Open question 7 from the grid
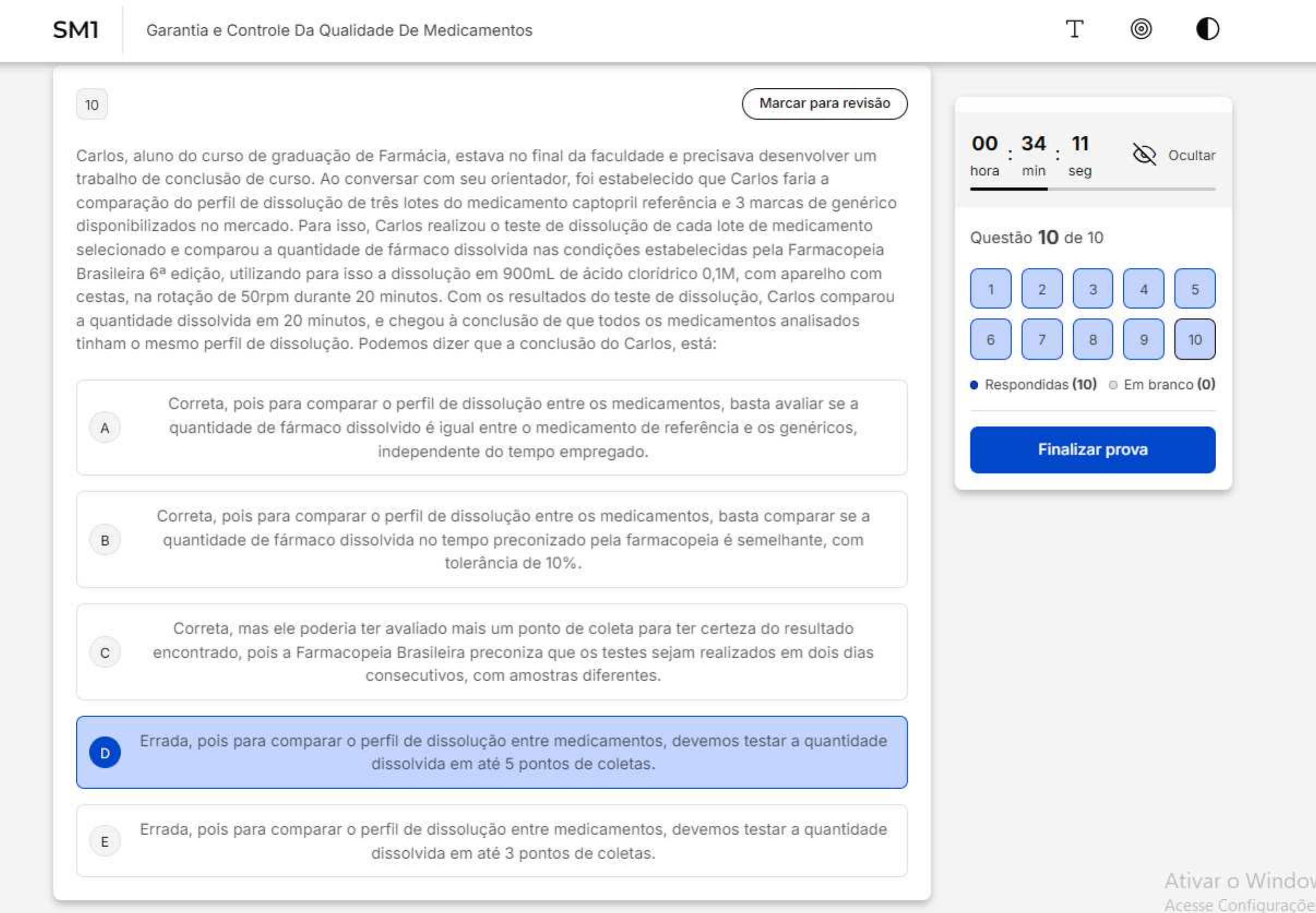The image size is (1316, 913). click(x=1042, y=339)
